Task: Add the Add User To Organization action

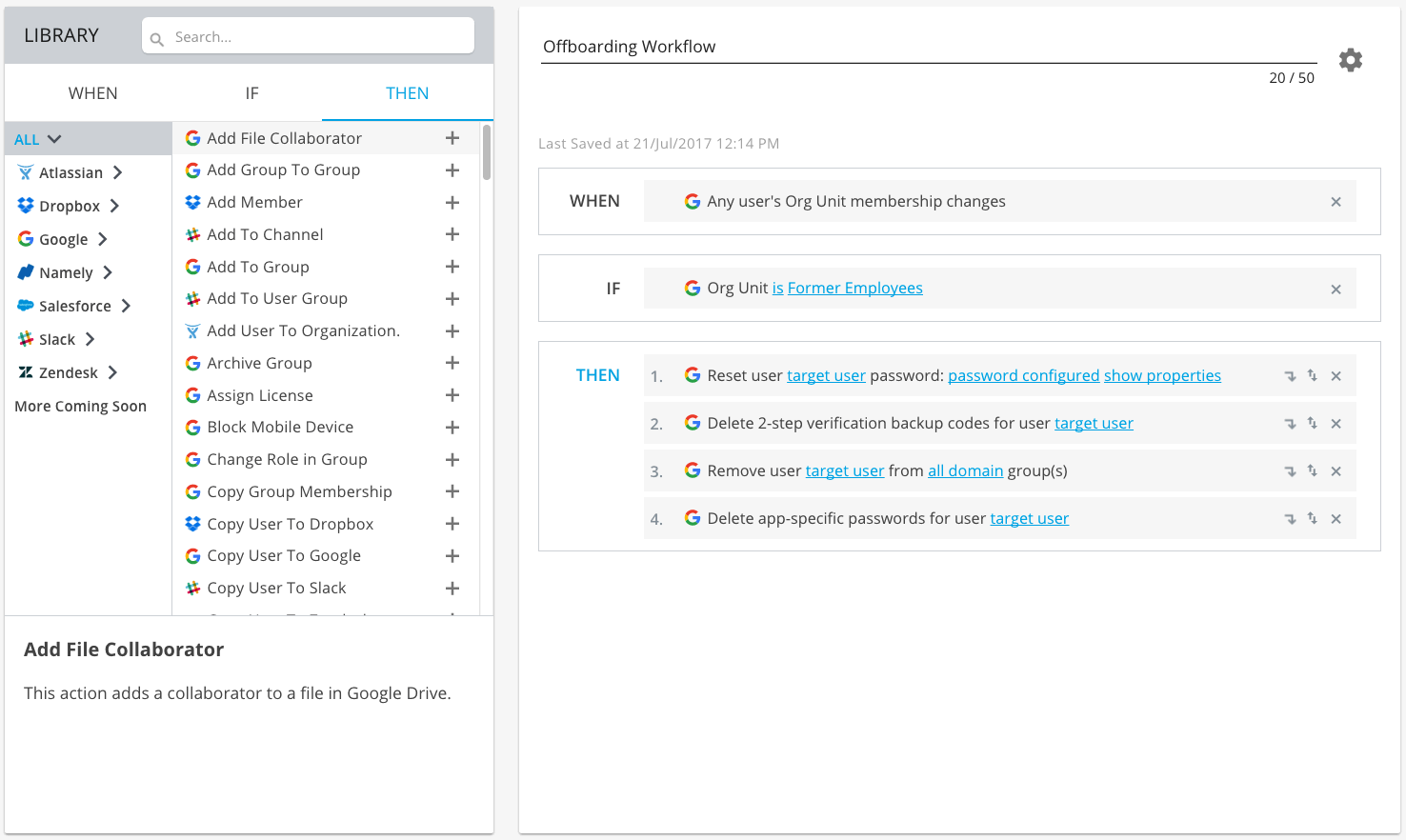Action: pyautogui.click(x=452, y=331)
